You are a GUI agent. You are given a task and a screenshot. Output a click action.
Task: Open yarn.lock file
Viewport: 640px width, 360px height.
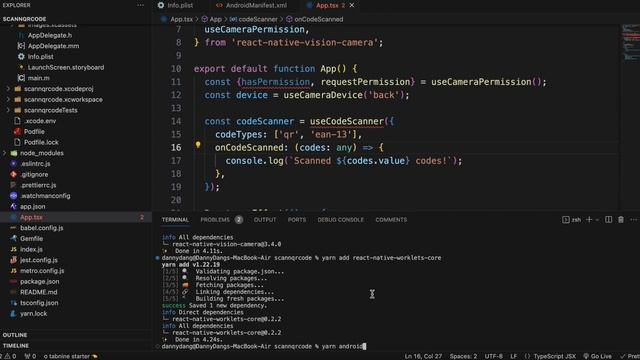tap(33, 313)
